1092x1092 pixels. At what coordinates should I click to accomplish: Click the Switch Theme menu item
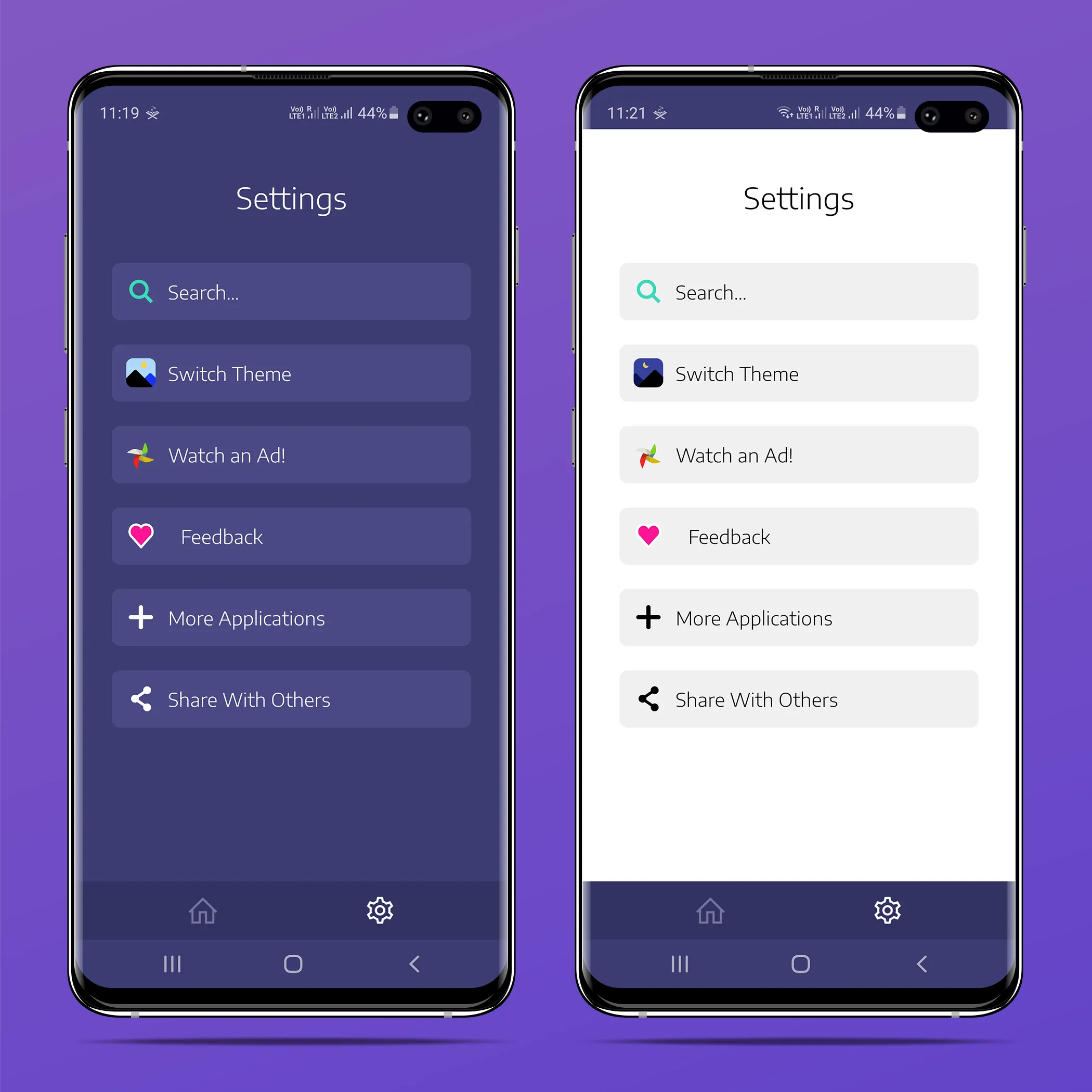pyautogui.click(x=290, y=373)
